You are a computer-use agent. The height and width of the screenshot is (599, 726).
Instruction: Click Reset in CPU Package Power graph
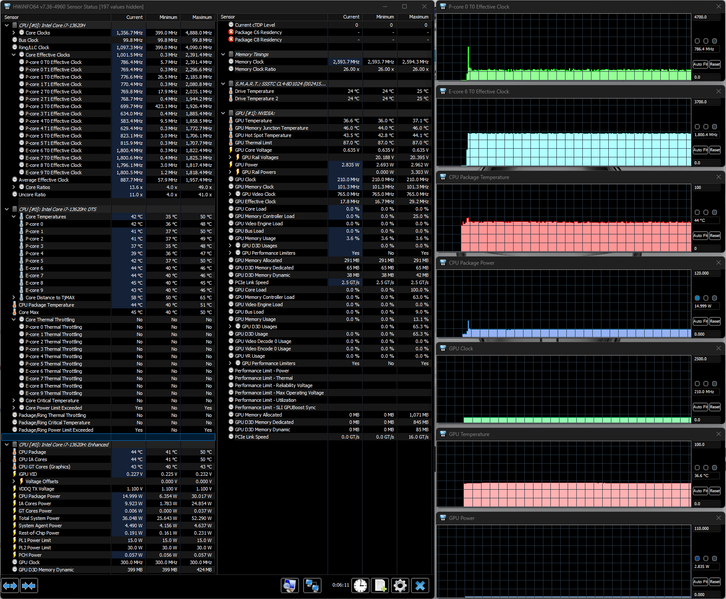715,321
